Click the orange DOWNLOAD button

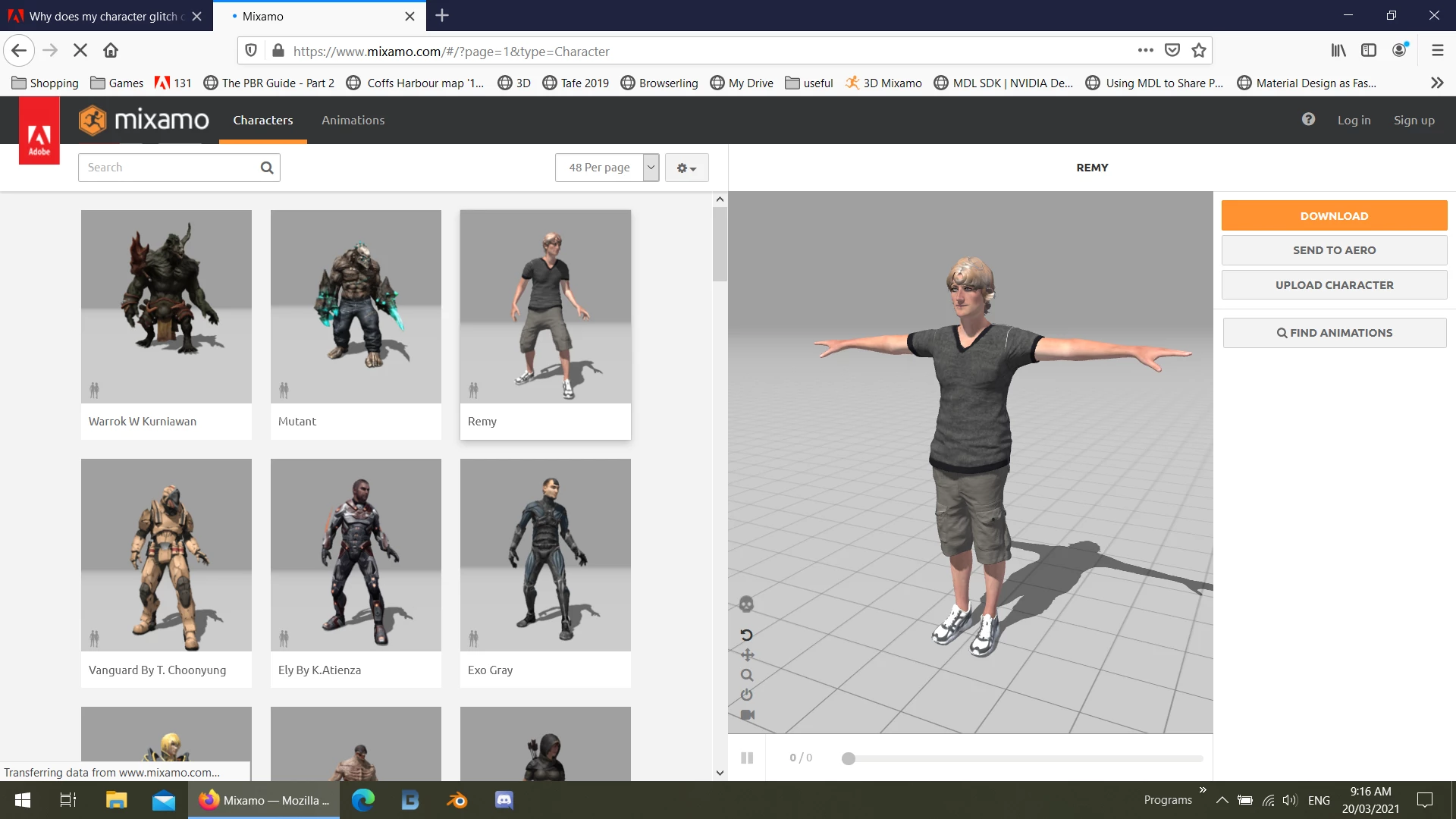coord(1334,216)
